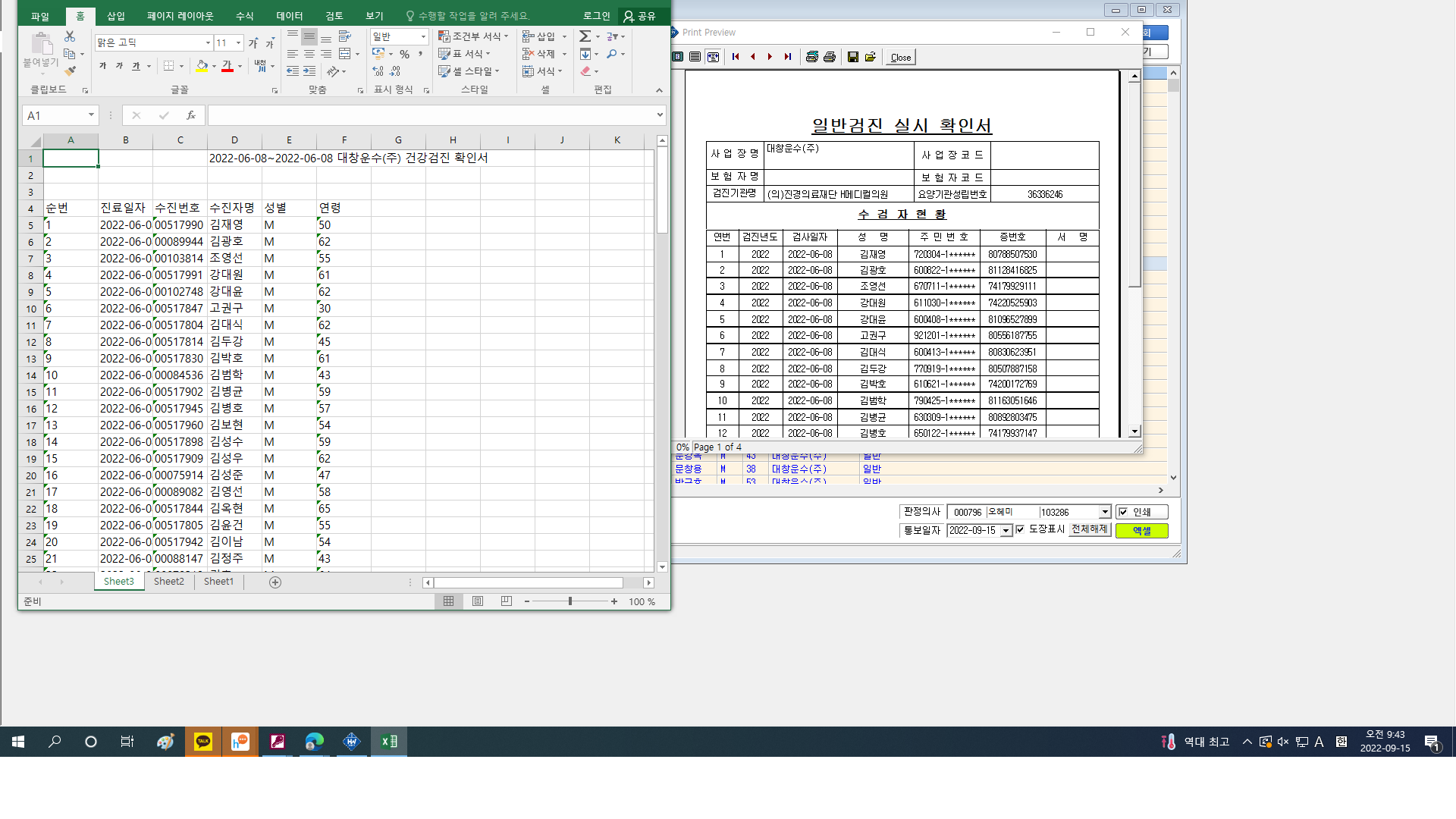Switch to Sheet2 tab

pos(169,582)
